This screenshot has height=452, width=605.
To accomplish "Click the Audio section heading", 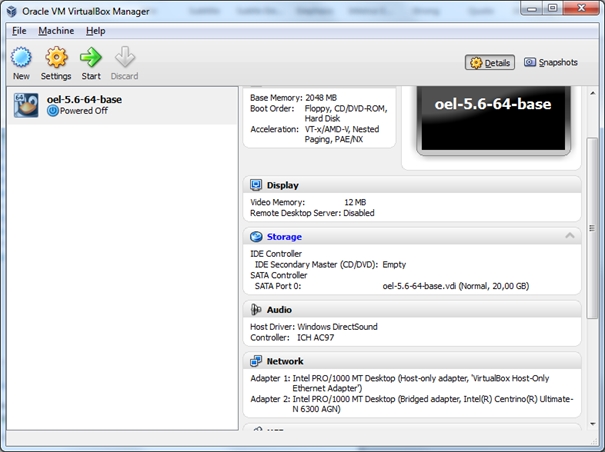I will [x=279, y=310].
